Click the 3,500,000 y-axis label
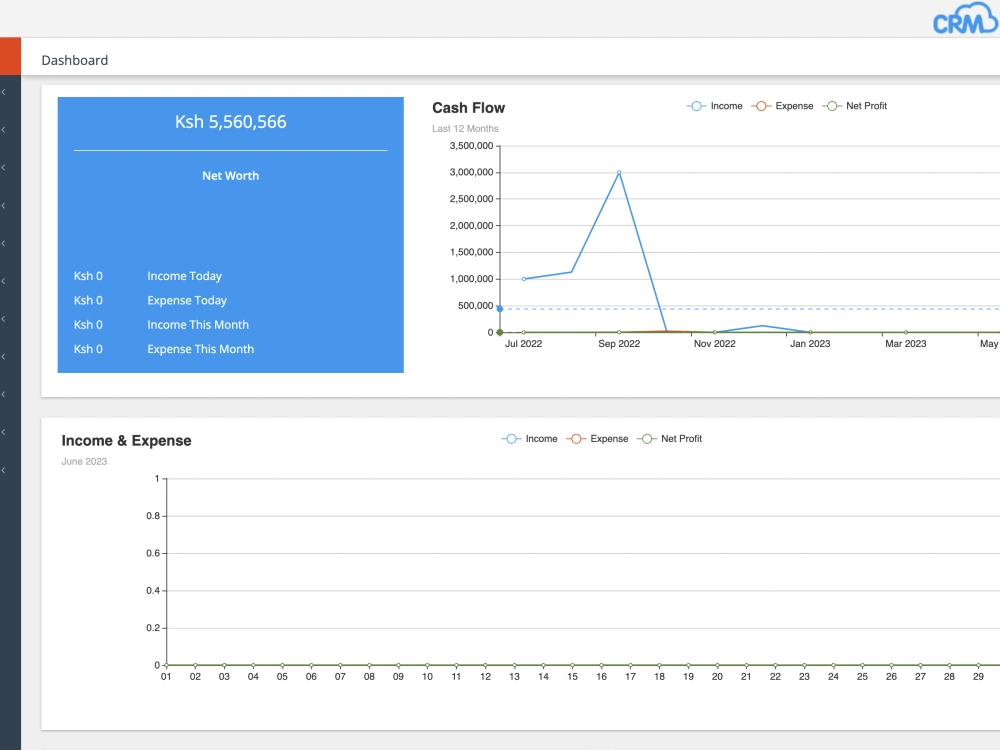The height and width of the screenshot is (750, 1000). (471, 145)
